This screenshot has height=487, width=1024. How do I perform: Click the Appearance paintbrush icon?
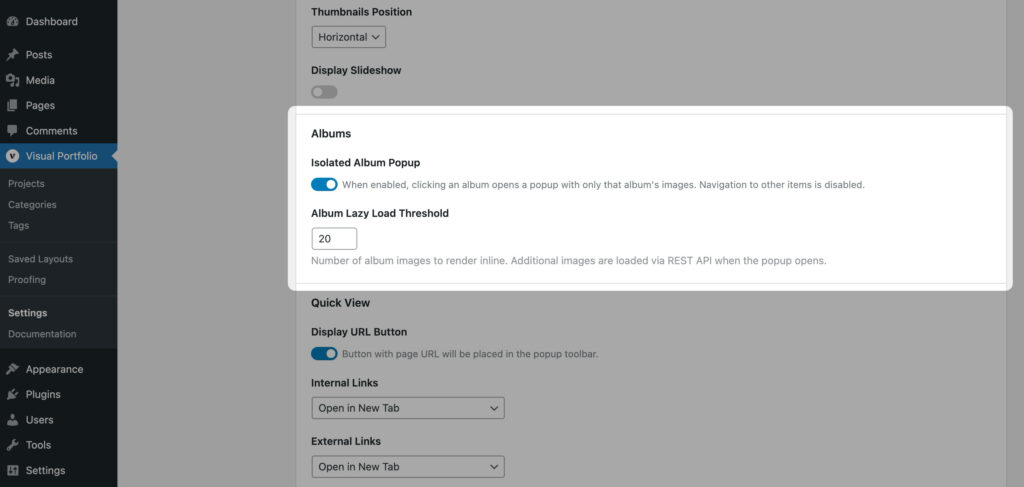(13, 369)
